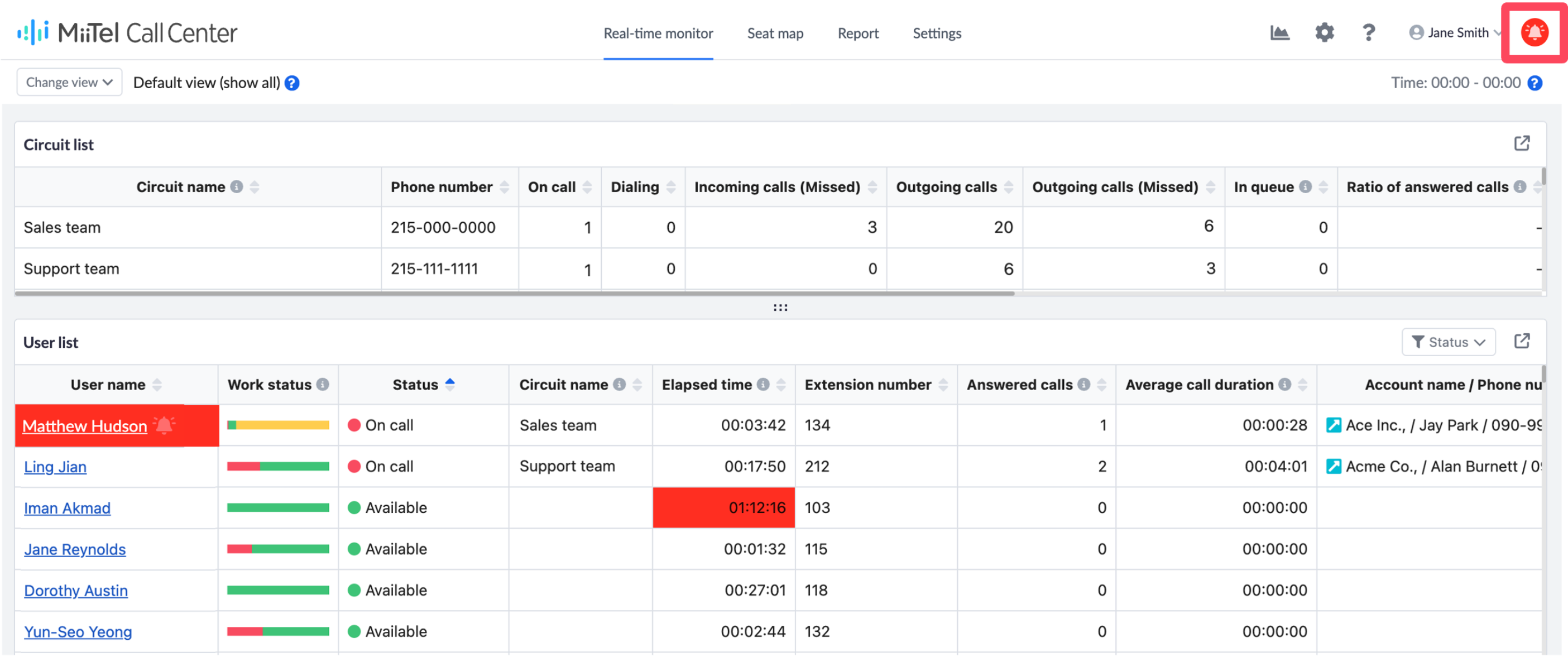This screenshot has height=657, width=1568.
Task: Click extension number 134
Action: 817,425
